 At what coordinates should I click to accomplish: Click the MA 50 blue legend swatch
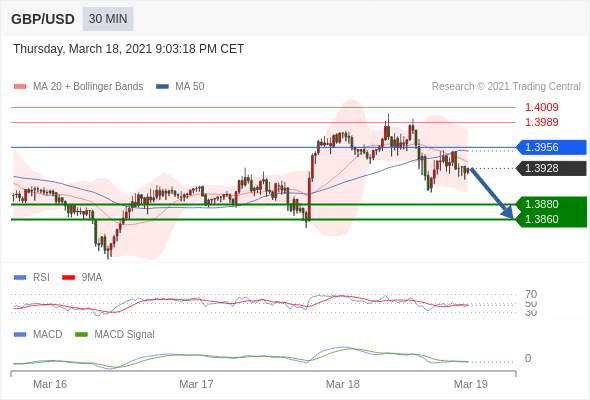162,87
